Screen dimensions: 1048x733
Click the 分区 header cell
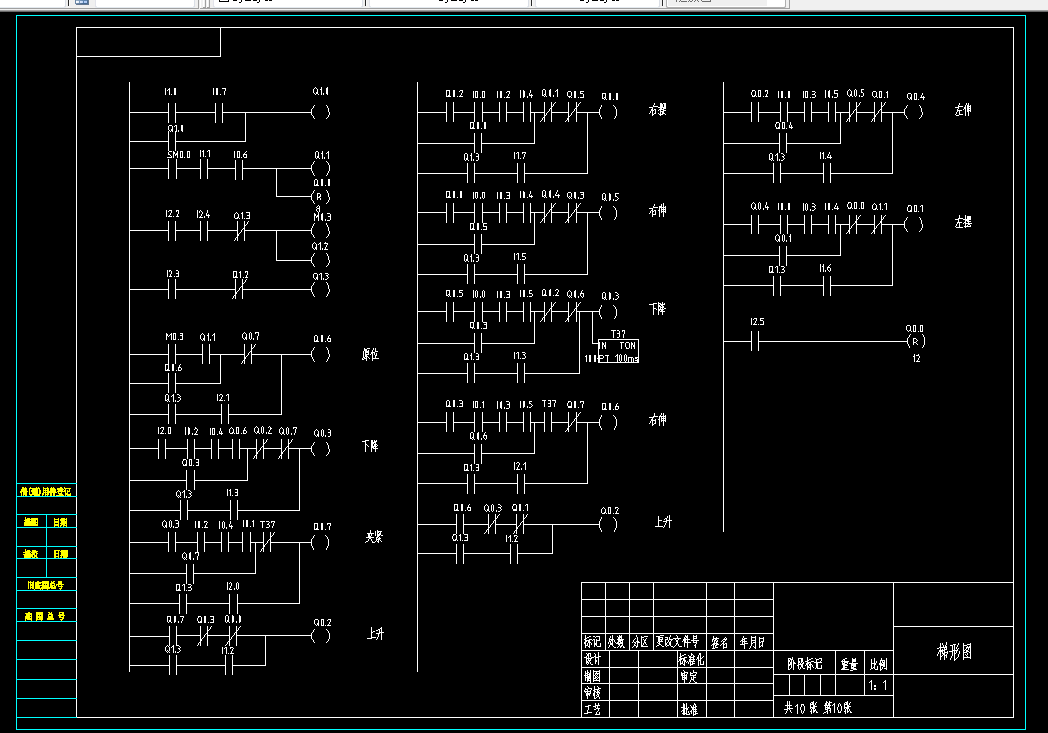tap(640, 642)
